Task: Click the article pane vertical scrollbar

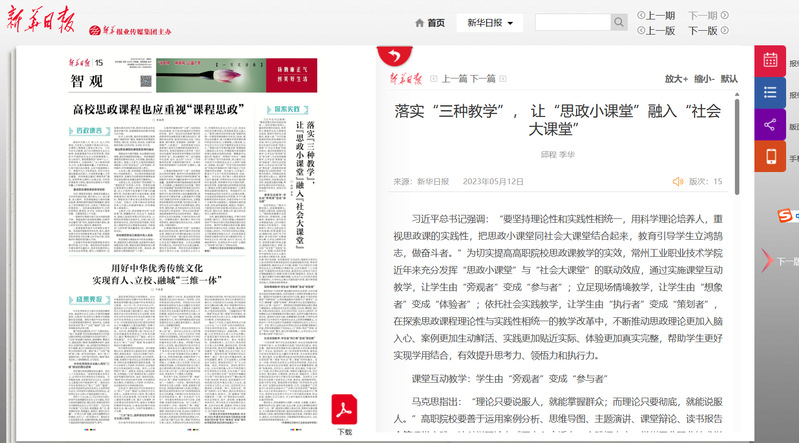Action: [737, 150]
